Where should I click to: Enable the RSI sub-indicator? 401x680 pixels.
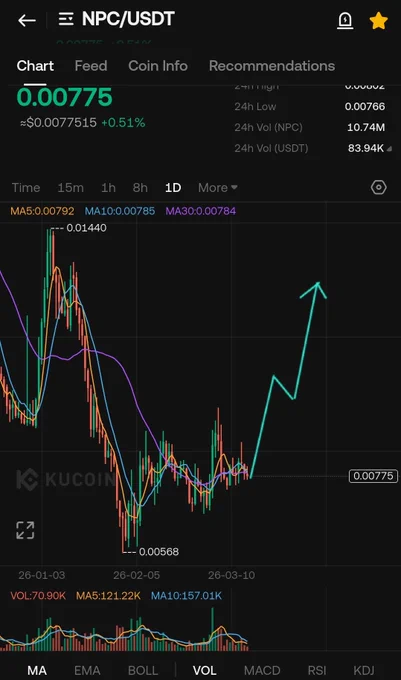tap(317, 670)
